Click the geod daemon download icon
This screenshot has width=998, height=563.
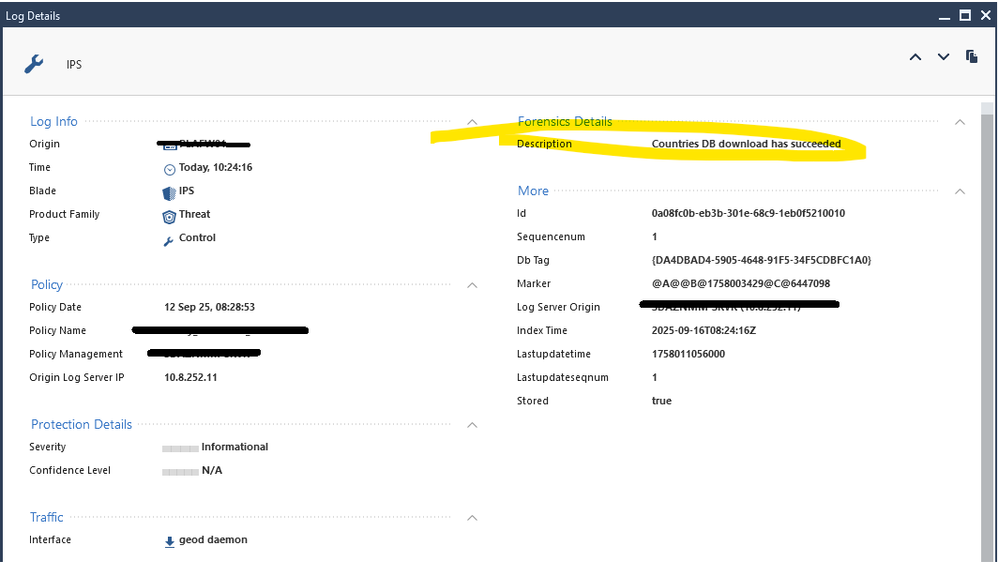pos(169,541)
